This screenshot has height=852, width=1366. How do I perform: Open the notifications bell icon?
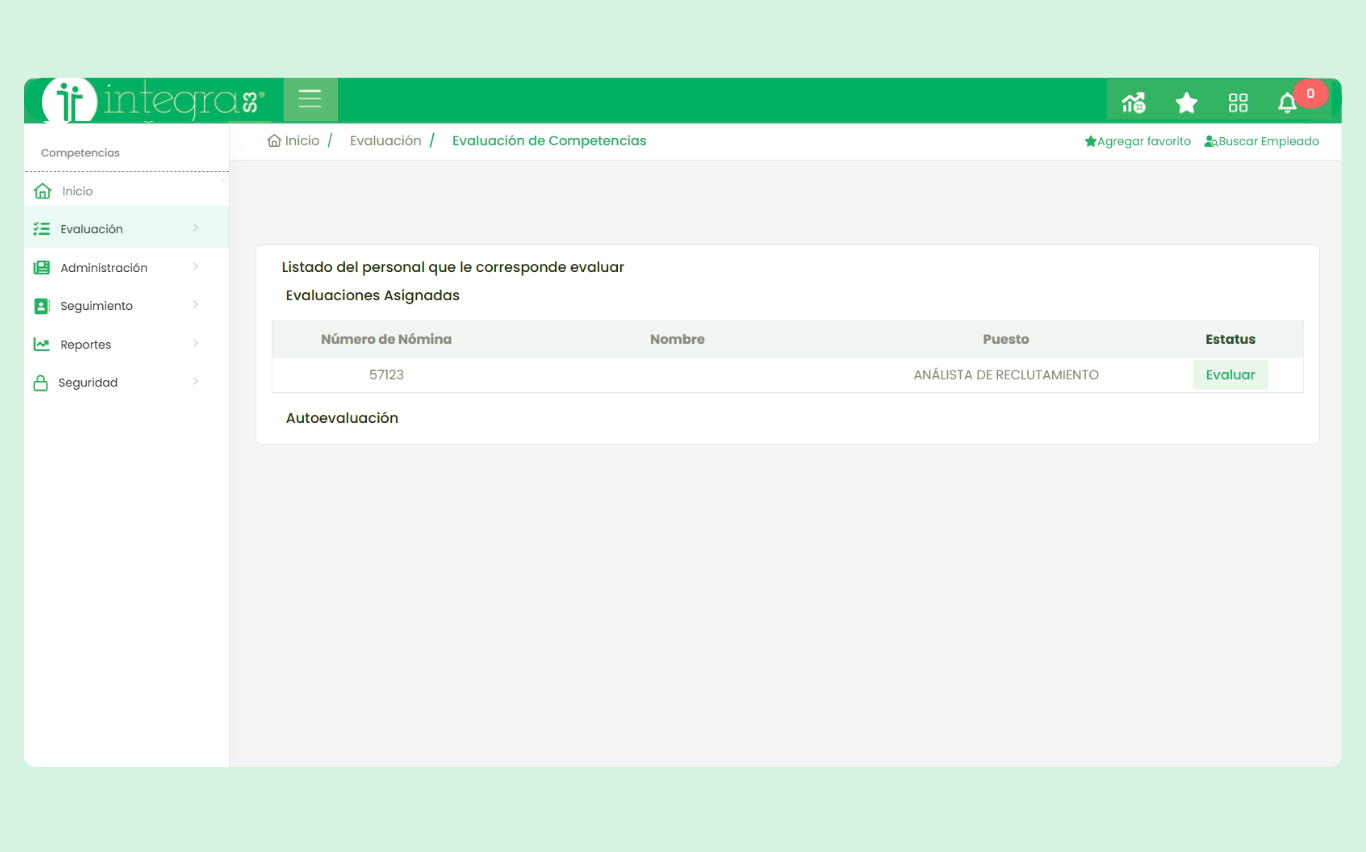(1287, 102)
